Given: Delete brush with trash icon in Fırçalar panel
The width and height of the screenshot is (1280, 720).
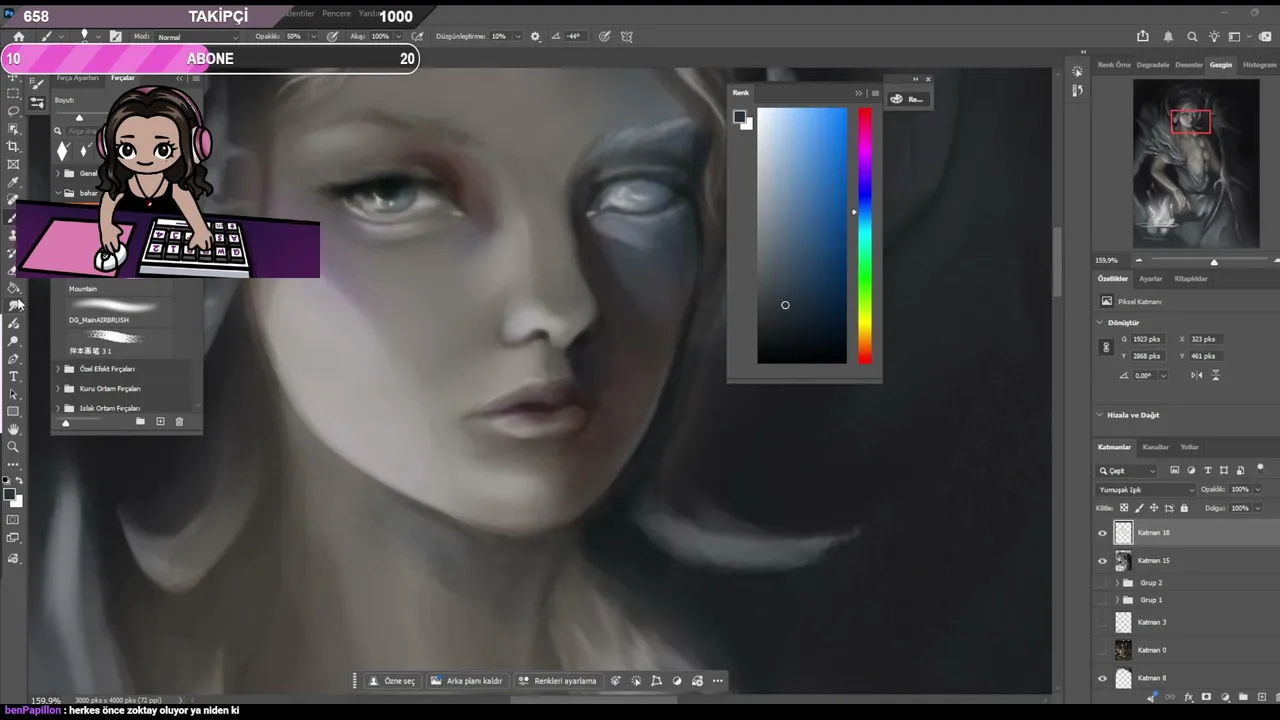Looking at the screenshot, I should [180, 422].
